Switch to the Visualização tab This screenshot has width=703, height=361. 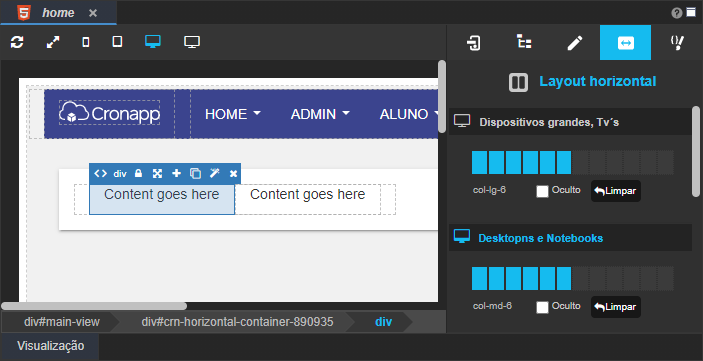click(x=51, y=346)
